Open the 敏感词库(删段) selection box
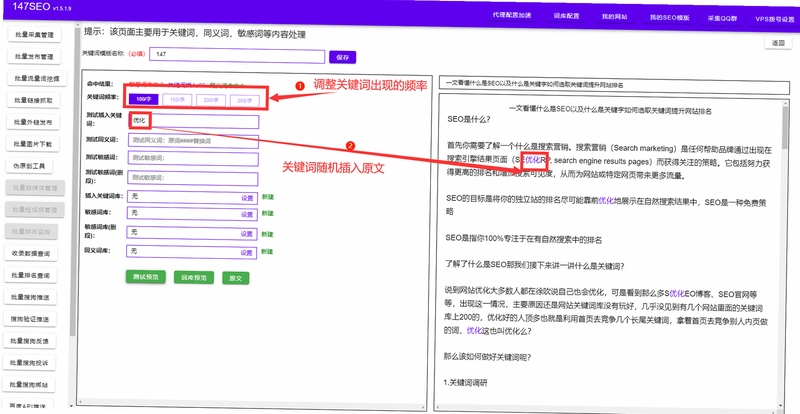Image resolution: width=800 pixels, height=414 pixels. click(x=192, y=233)
